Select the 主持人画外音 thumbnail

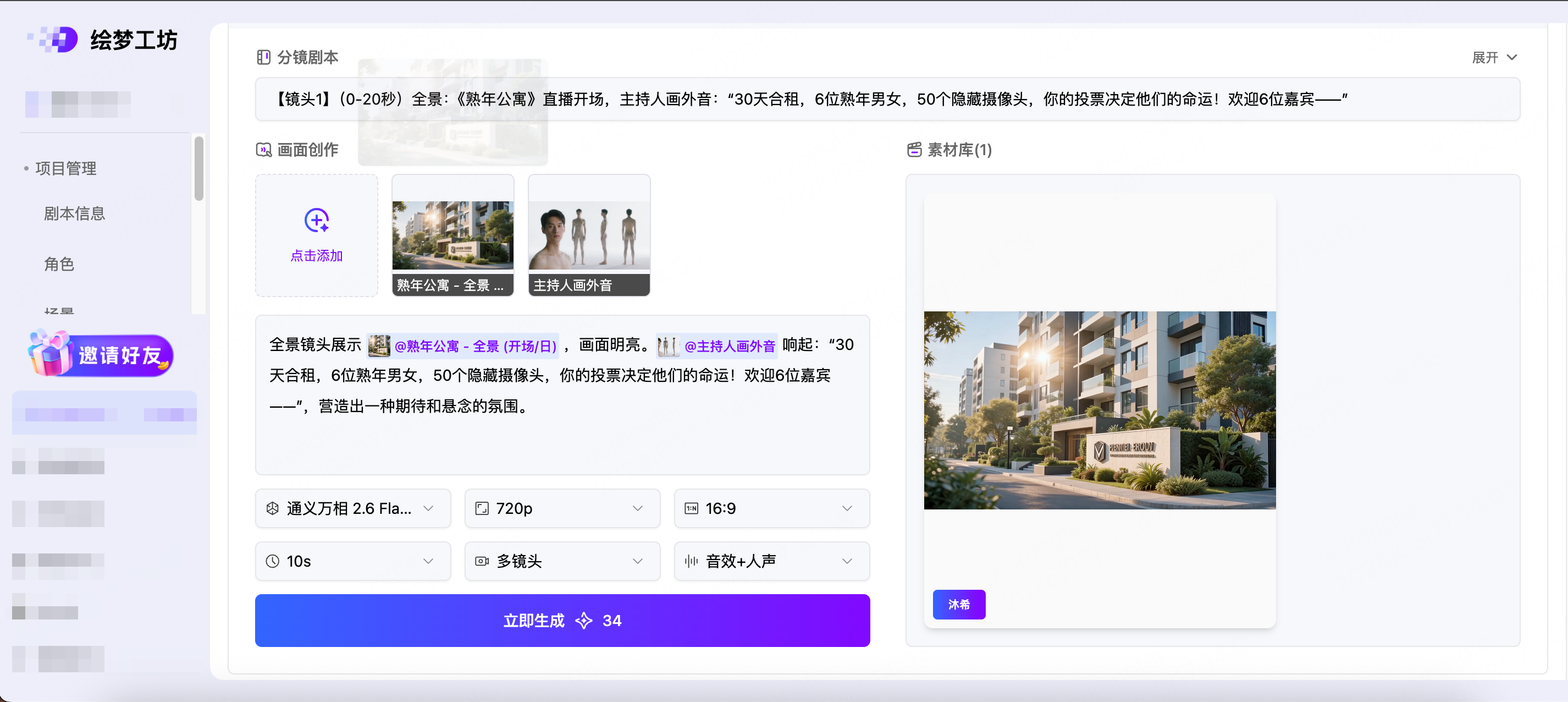click(x=589, y=235)
